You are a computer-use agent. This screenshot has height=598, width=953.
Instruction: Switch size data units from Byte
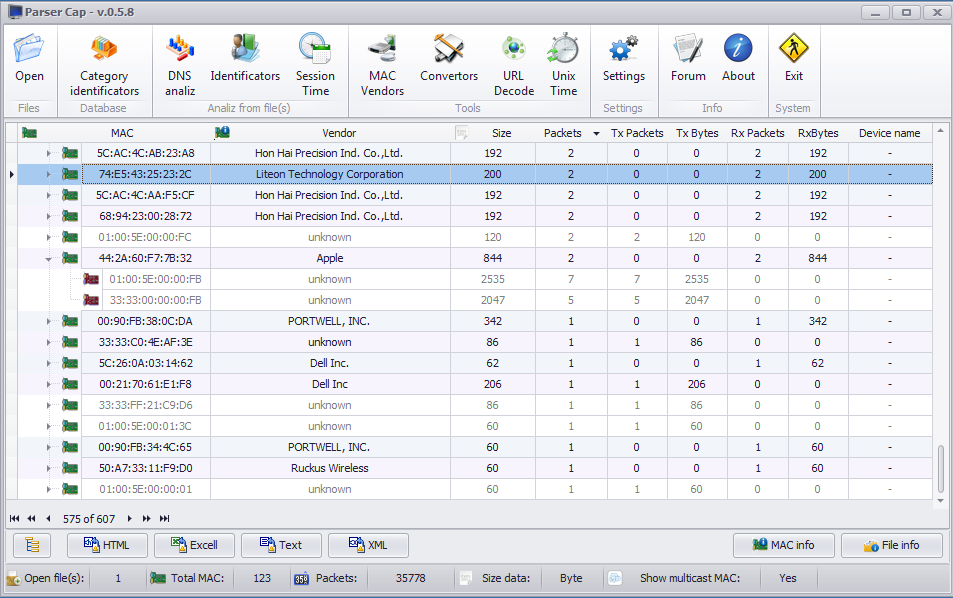click(570, 578)
